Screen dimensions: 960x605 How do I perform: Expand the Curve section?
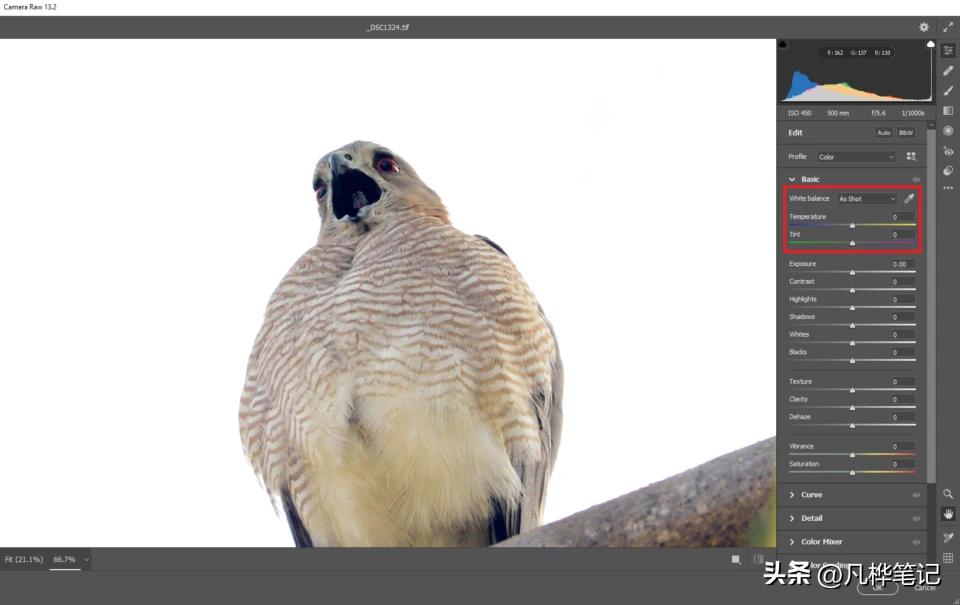792,495
